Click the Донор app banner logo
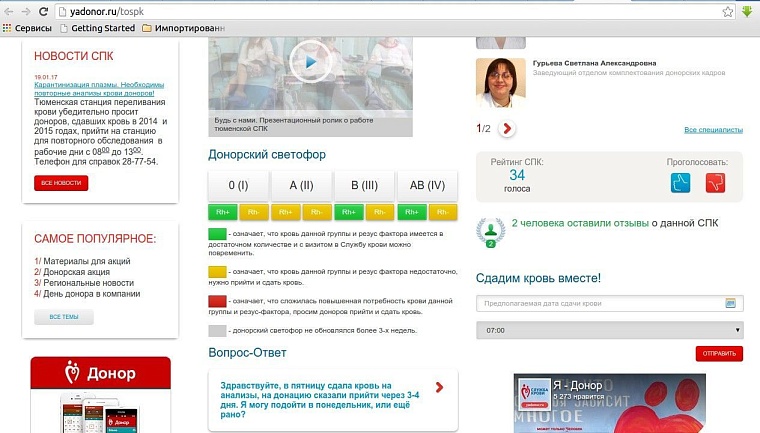Screen dimensions: 760x433 pos(100,373)
